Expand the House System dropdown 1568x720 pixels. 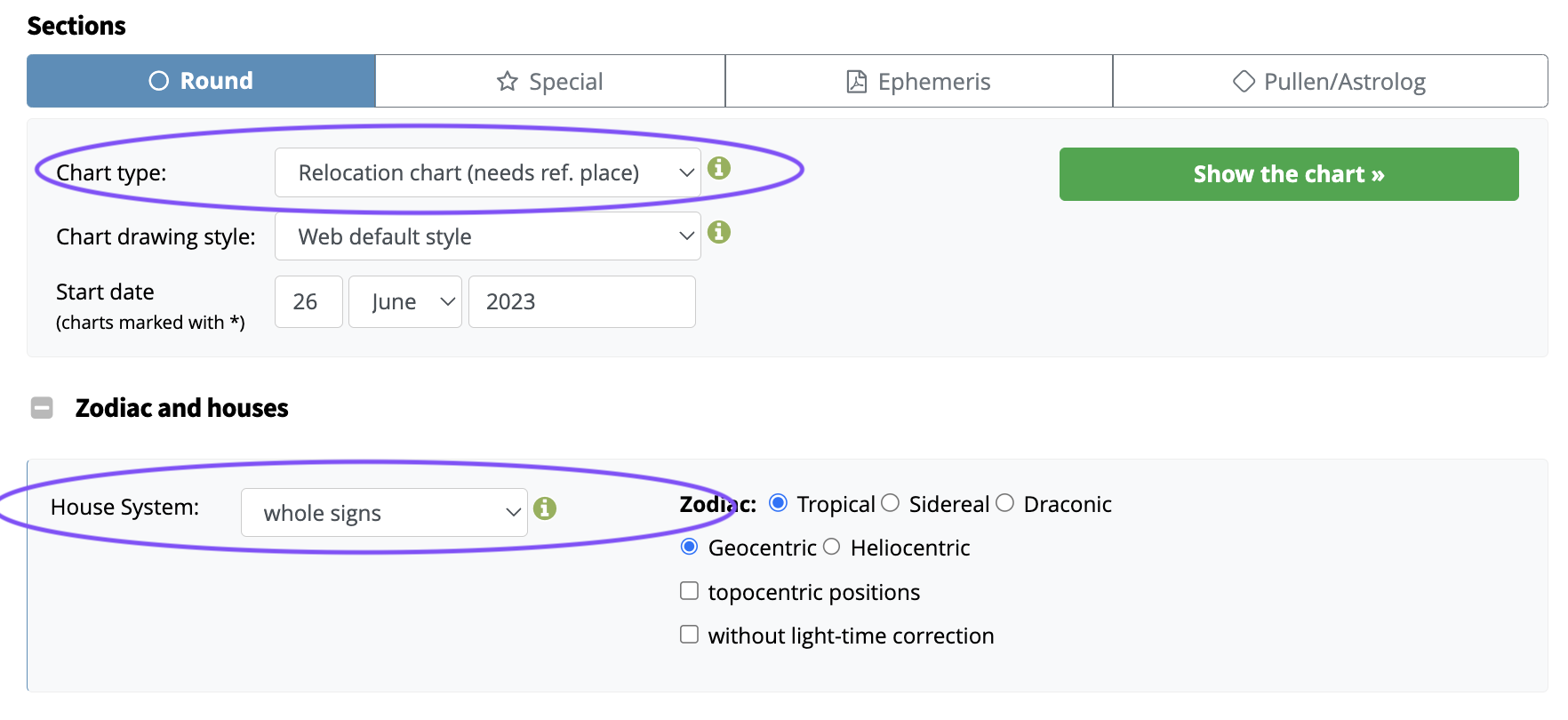pos(384,513)
